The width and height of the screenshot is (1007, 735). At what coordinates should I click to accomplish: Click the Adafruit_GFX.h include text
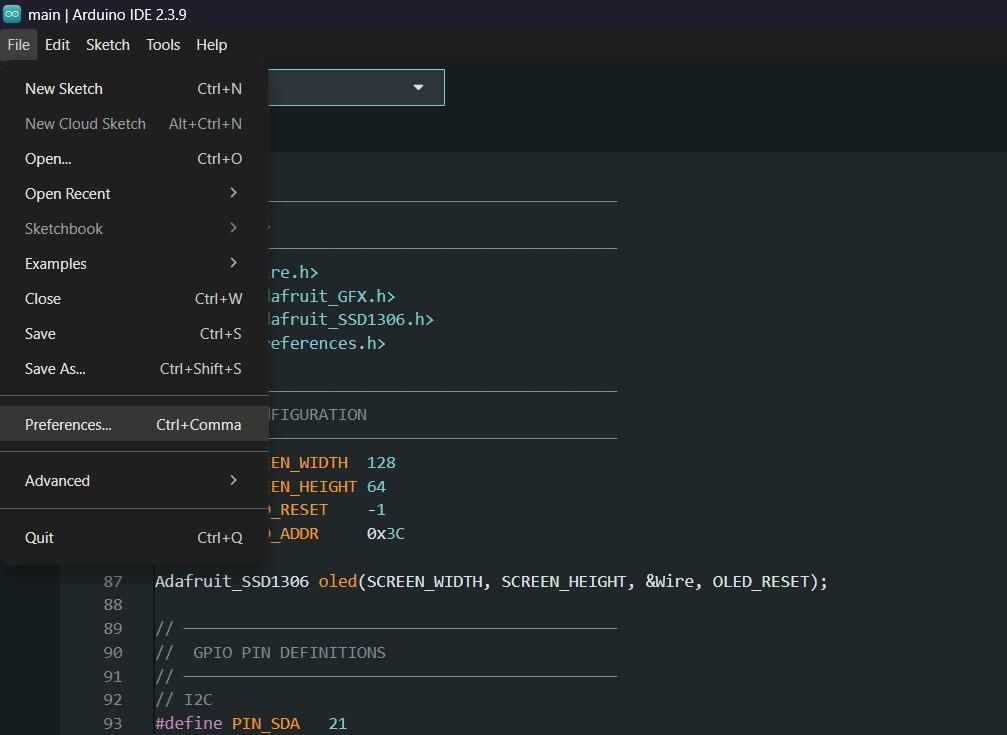point(331,296)
